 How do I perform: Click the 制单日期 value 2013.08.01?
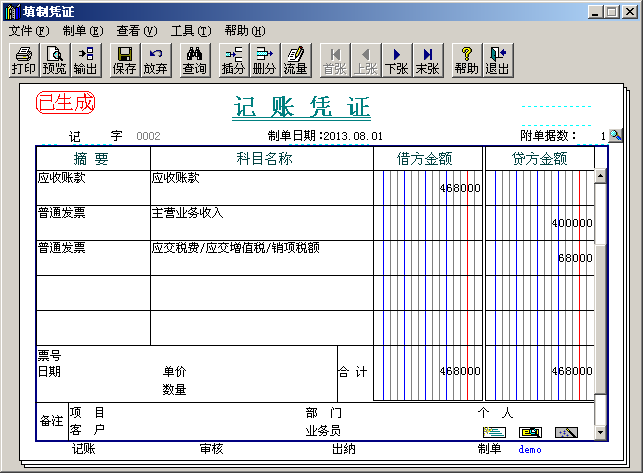pos(353,136)
